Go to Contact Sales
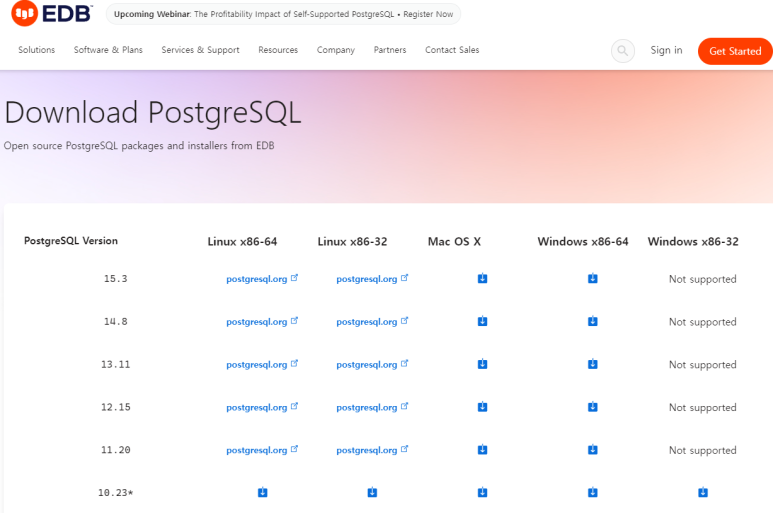Screen dimensions: 773x513 pos(452,50)
